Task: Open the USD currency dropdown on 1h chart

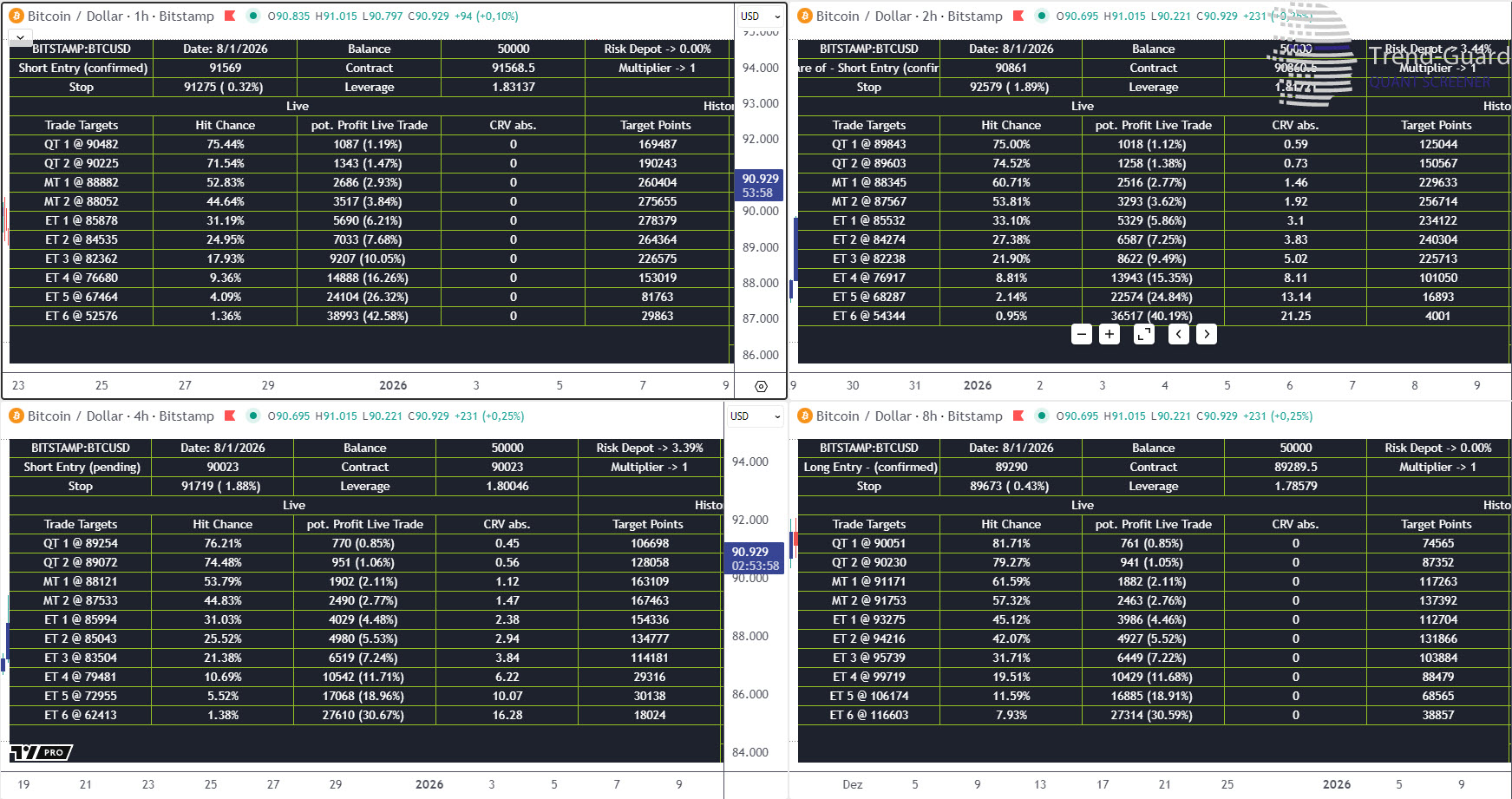Action: click(760, 16)
